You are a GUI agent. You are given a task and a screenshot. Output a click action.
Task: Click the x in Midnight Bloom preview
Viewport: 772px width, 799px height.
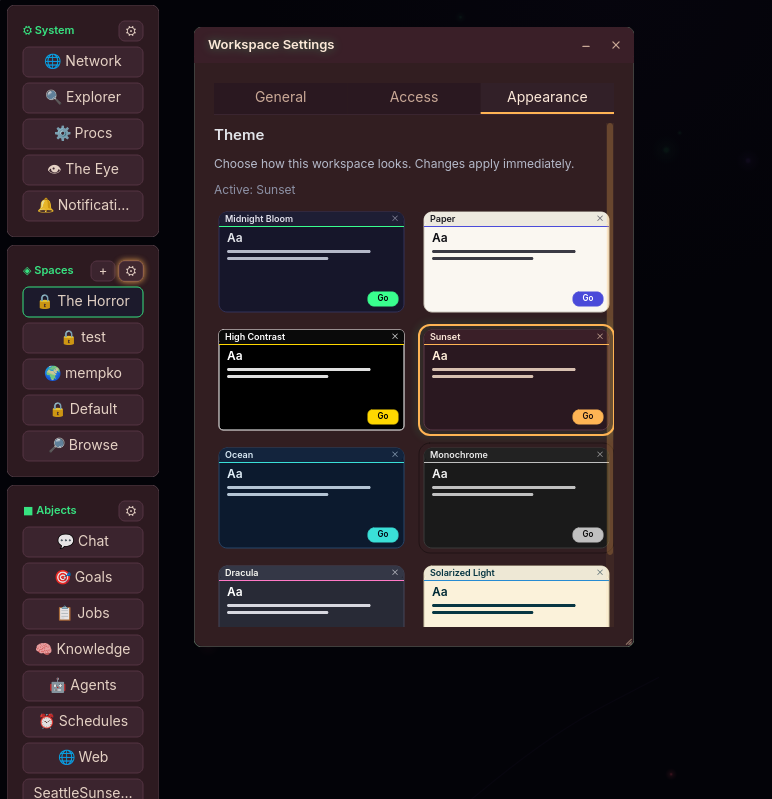coord(395,219)
